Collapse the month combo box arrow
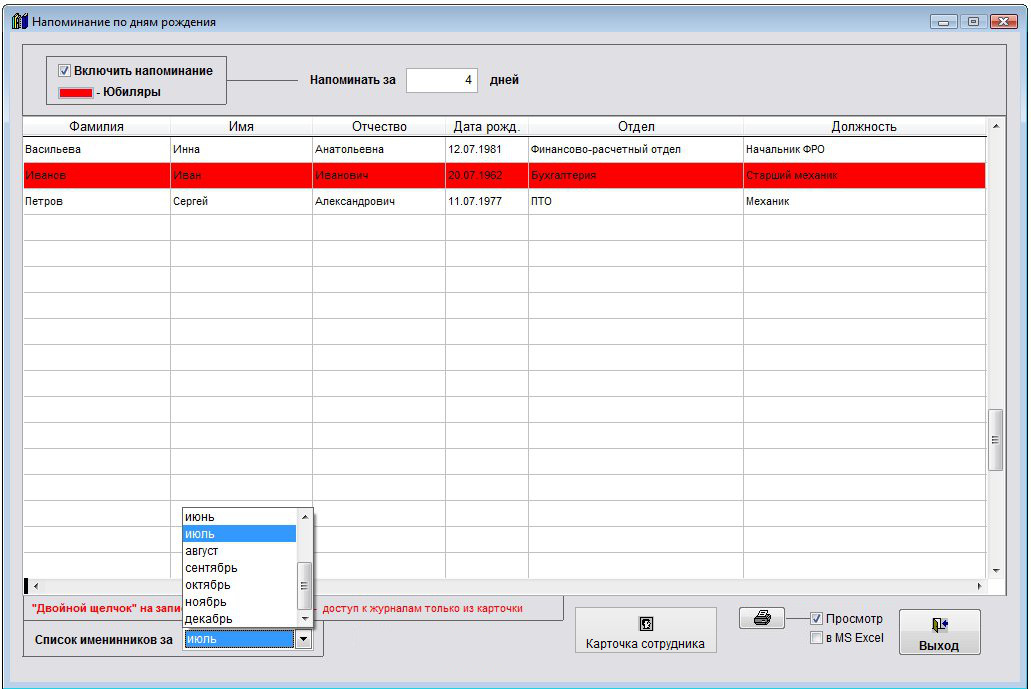This screenshot has height=689, width=1031. point(303,639)
